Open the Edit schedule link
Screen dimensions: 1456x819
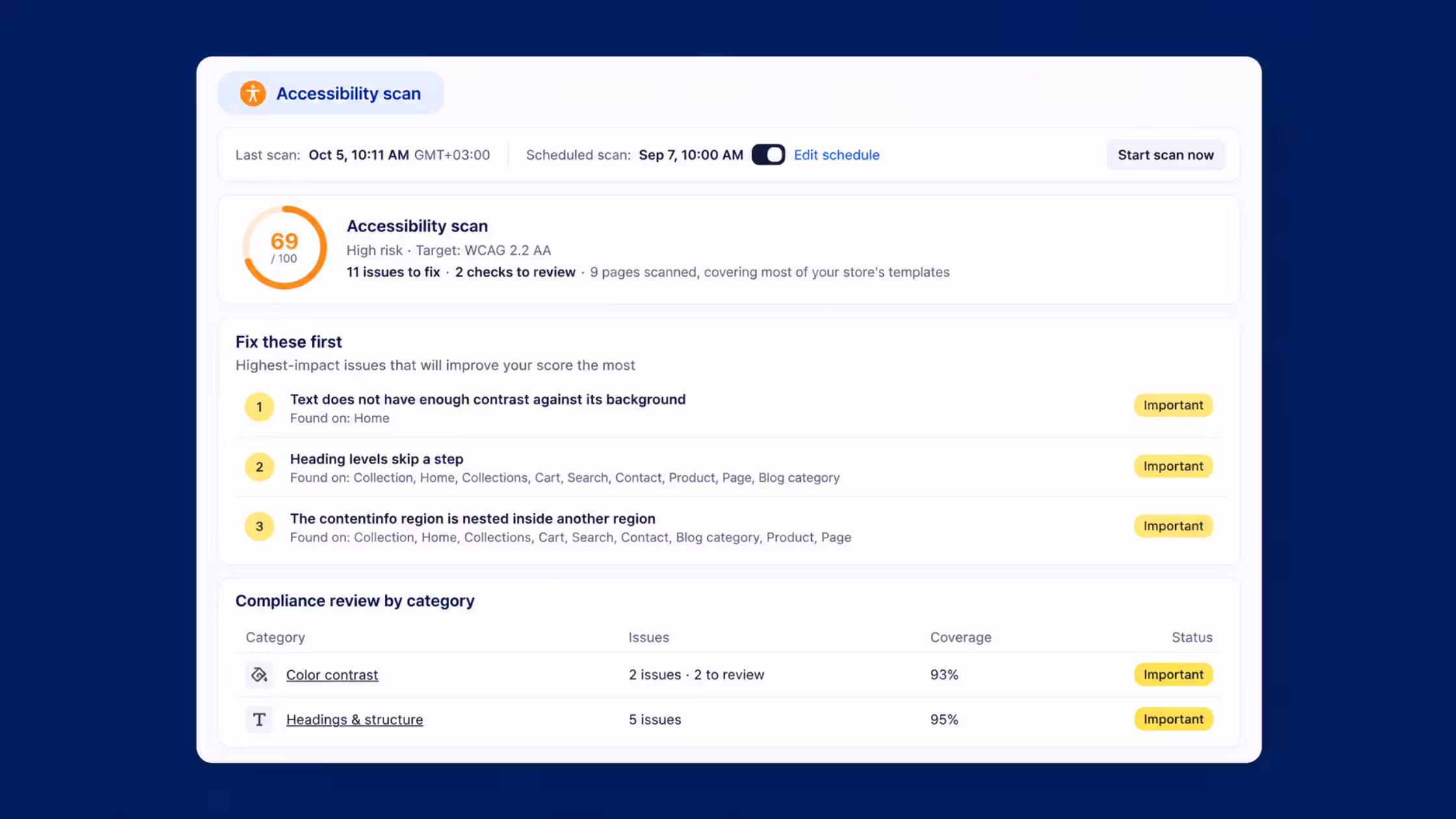pos(837,155)
